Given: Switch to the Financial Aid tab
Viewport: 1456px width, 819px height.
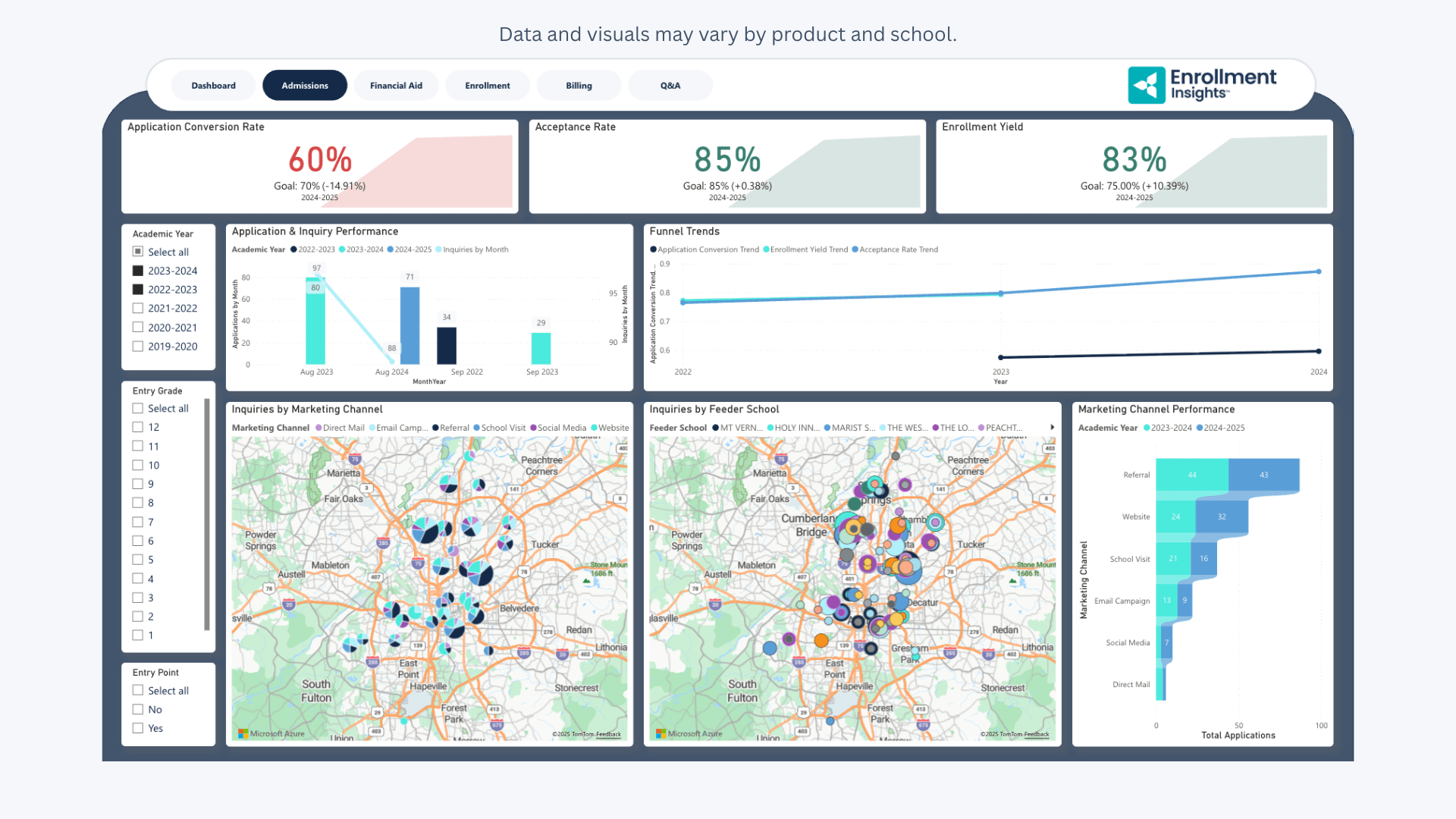Looking at the screenshot, I should pos(396,86).
